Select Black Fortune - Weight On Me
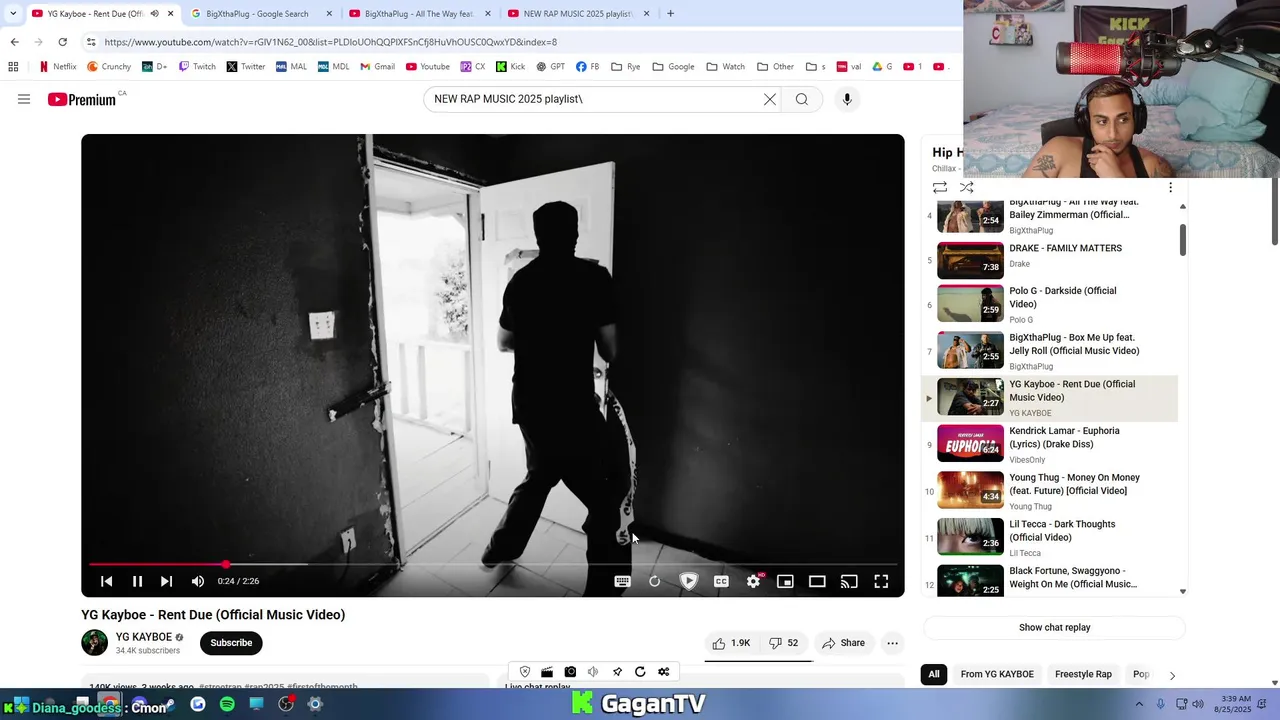The image size is (1280, 720). coord(1049,580)
